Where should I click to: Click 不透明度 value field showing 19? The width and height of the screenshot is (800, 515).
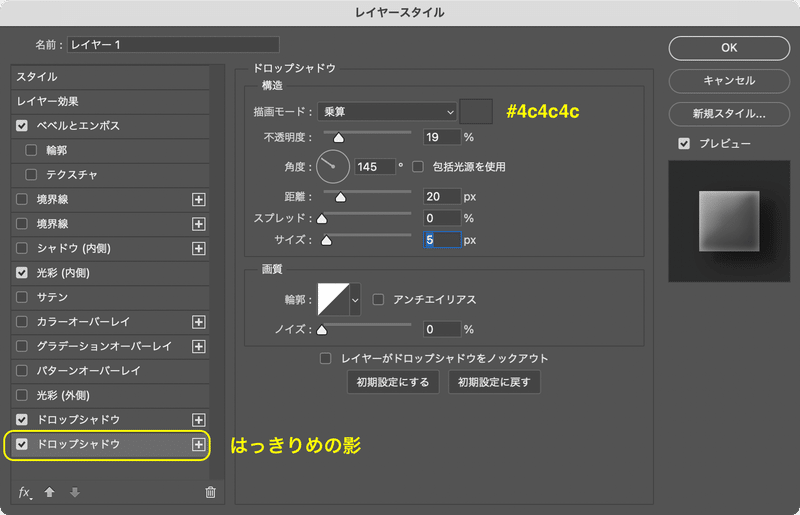(442, 137)
